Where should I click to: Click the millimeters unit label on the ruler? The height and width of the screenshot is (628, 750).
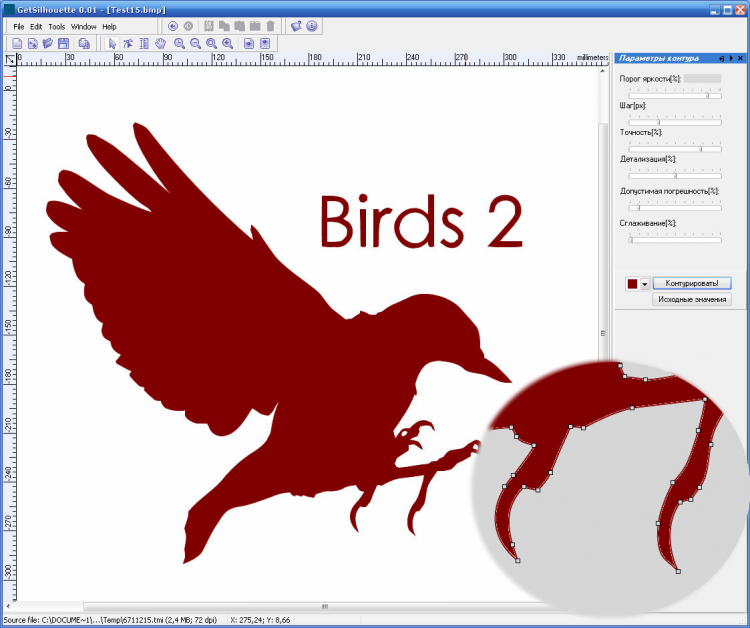(592, 57)
